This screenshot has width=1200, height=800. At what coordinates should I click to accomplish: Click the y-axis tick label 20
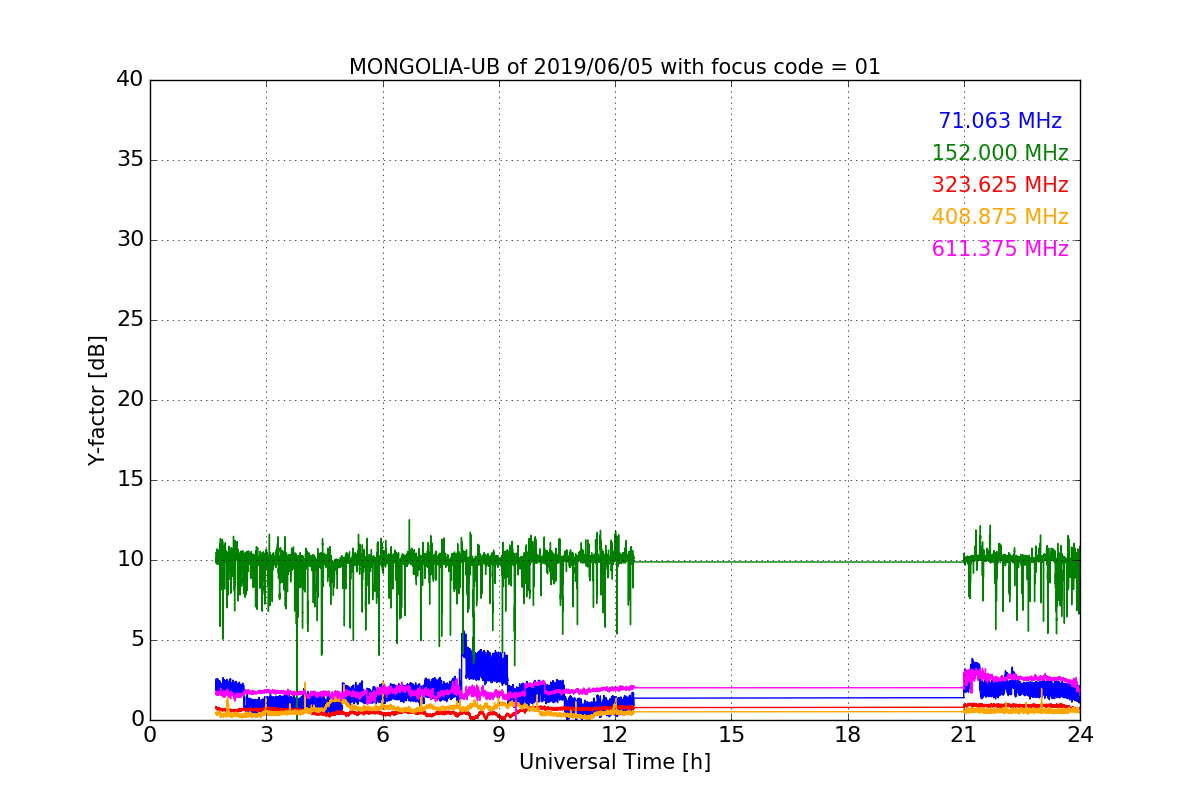tap(130, 400)
